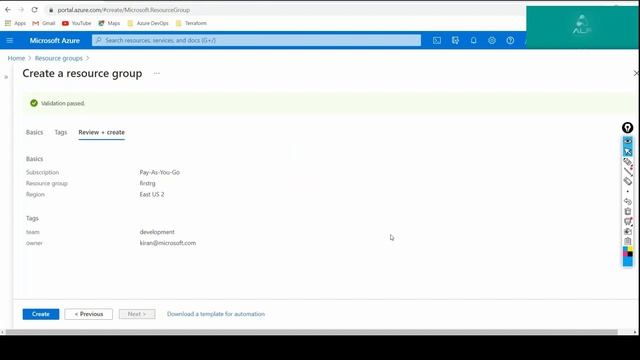640x360 pixels.
Task: Click the screenshot camera icon
Action: [628, 231]
